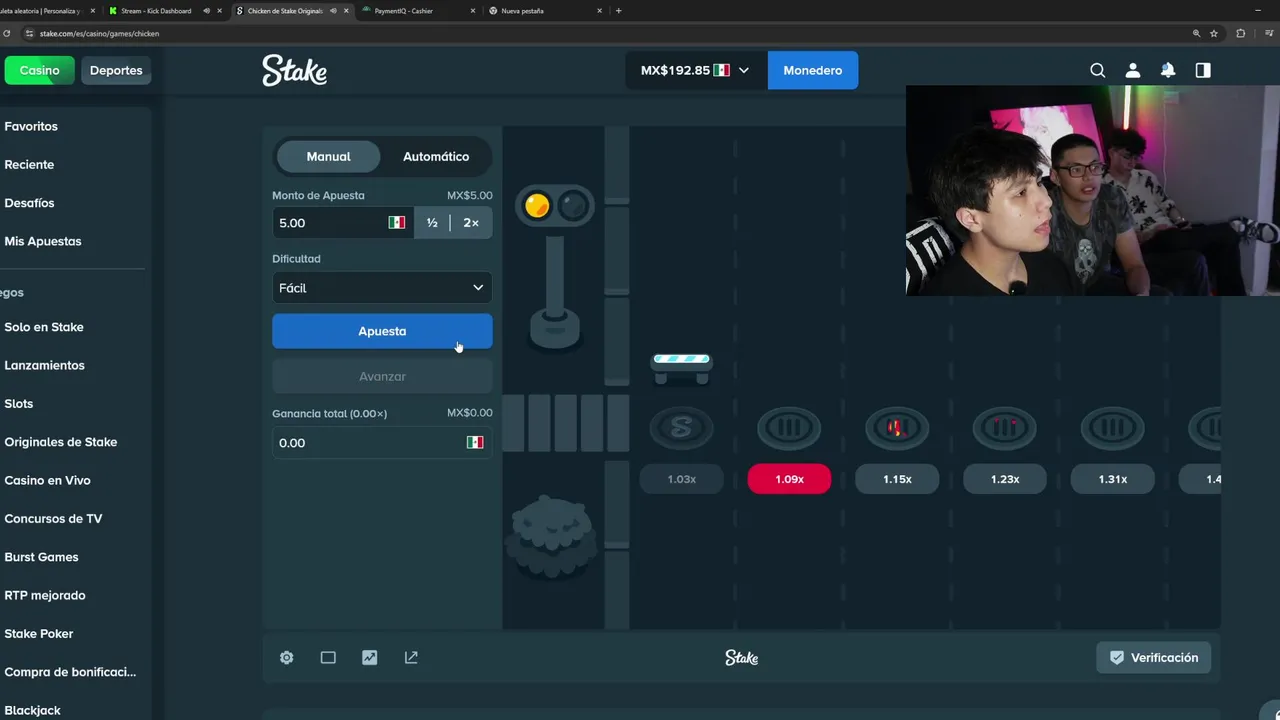Open Favoritos in the sidebar
The width and height of the screenshot is (1280, 720).
pos(31,126)
